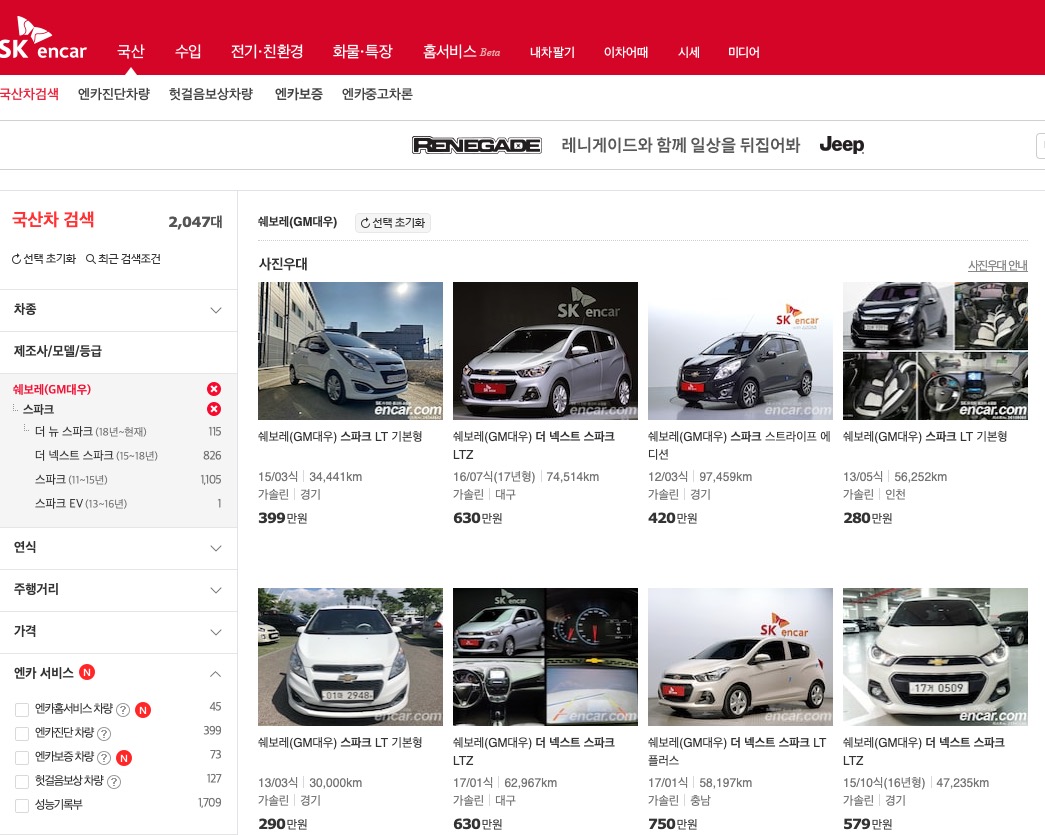Image resolution: width=1045 pixels, height=835 pixels.
Task: Click the Jeep brand logo in banner
Action: (842, 144)
